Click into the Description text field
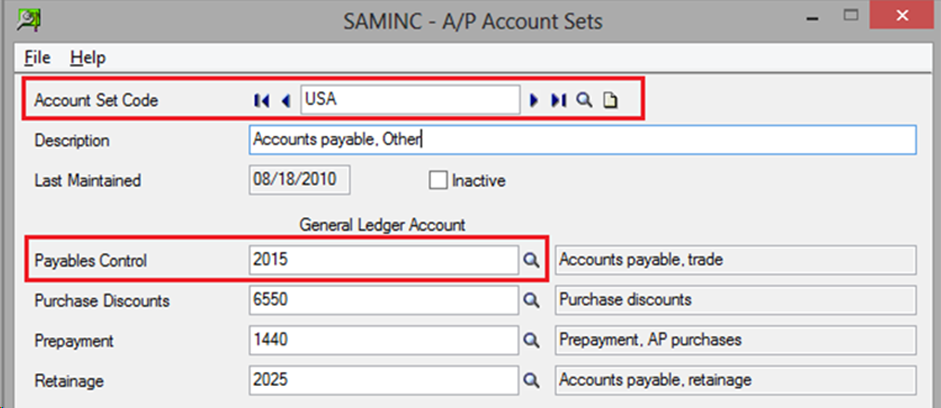Screen dimensions: 941x408 click(x=582, y=140)
